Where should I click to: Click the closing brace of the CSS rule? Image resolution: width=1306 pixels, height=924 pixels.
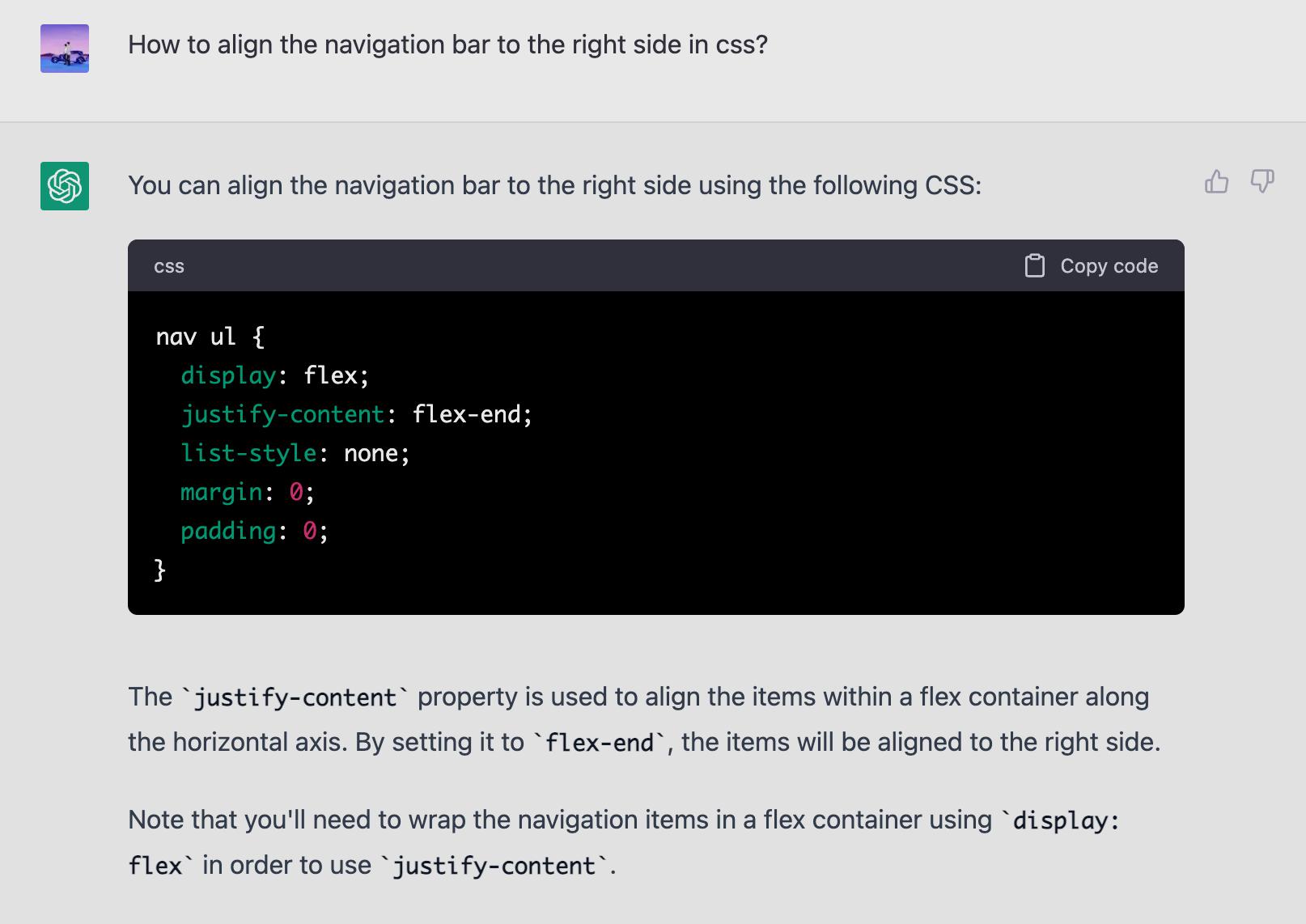point(160,570)
